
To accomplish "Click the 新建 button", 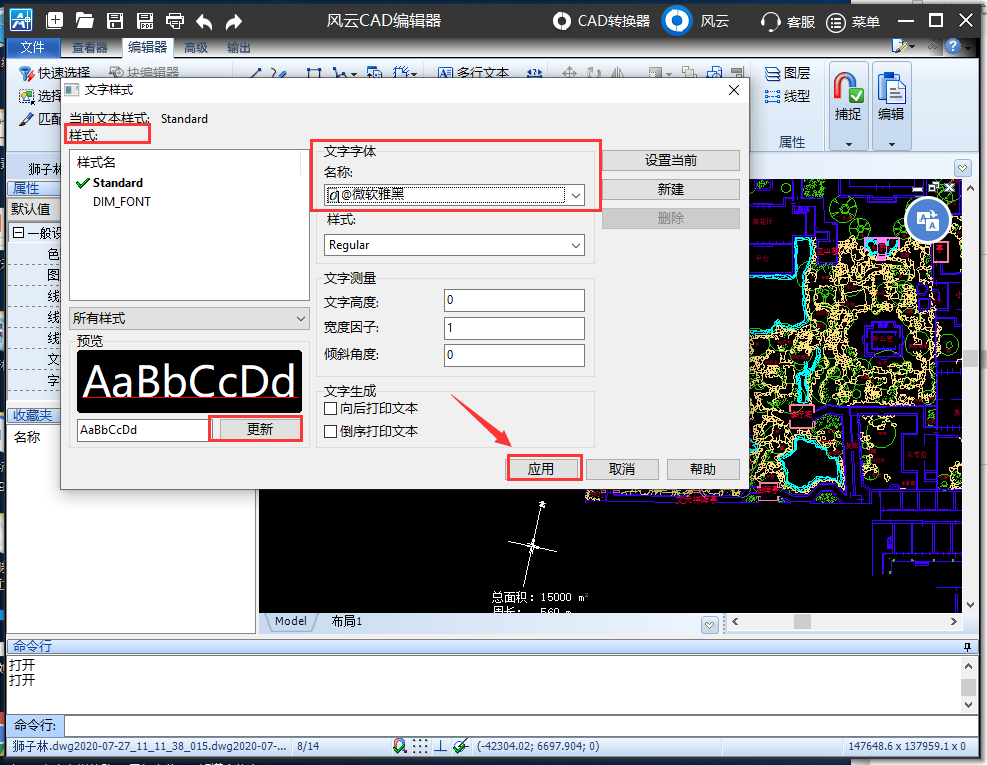I will 671,190.
